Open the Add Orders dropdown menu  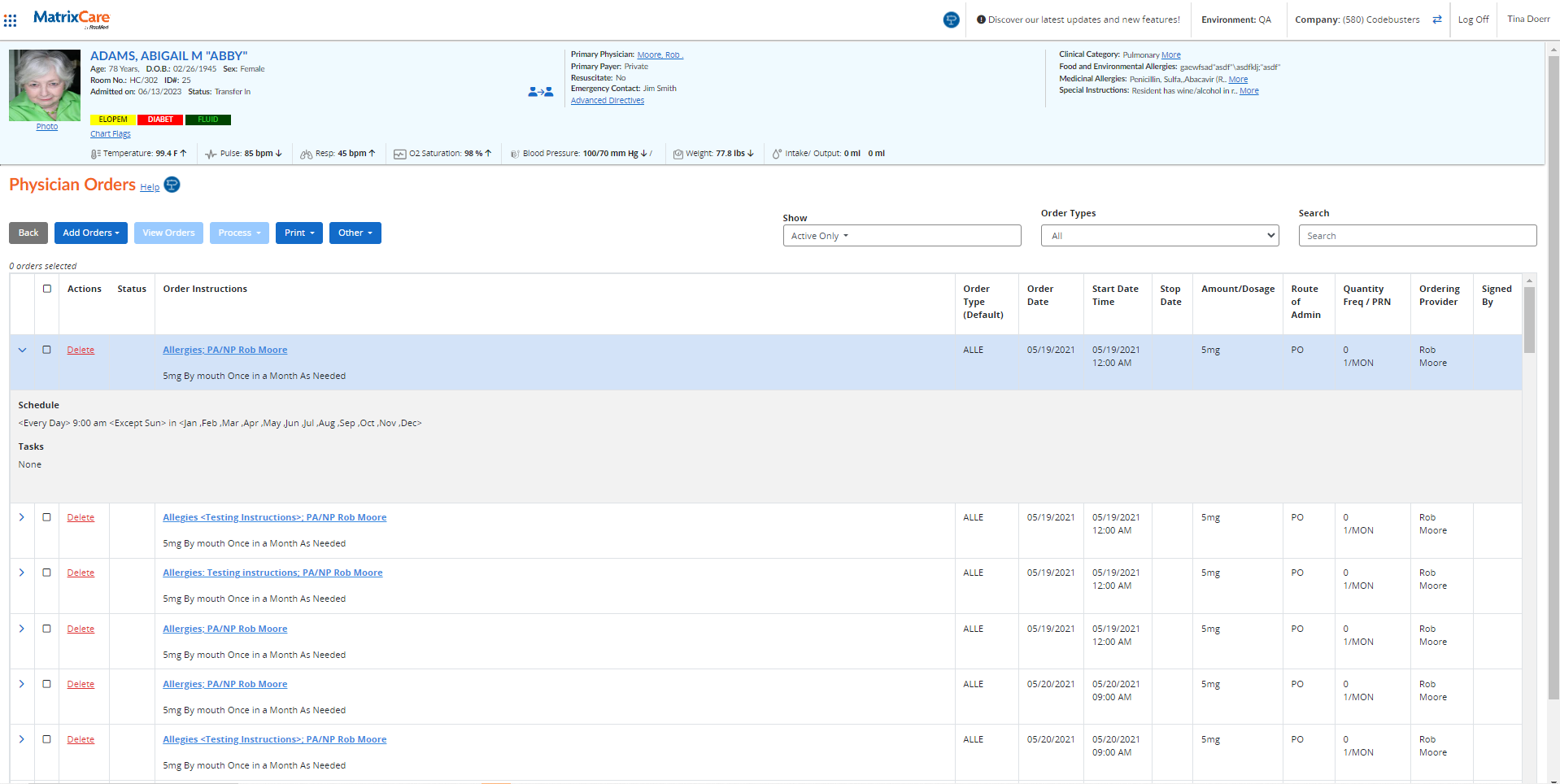pyautogui.click(x=91, y=233)
